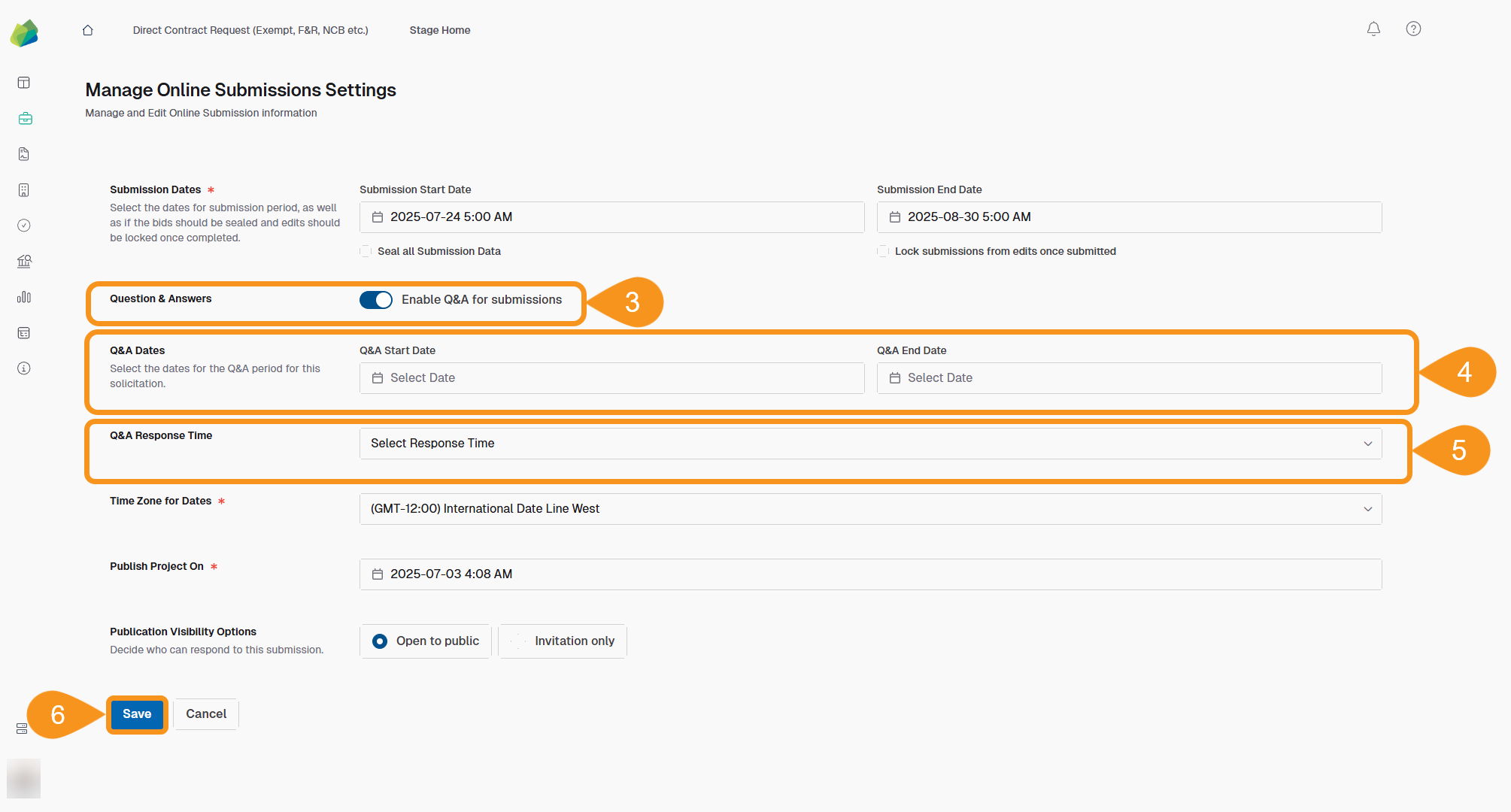This screenshot has height=812, width=1511.
Task: Check Lock submissions from edits once submitted
Action: coord(882,251)
